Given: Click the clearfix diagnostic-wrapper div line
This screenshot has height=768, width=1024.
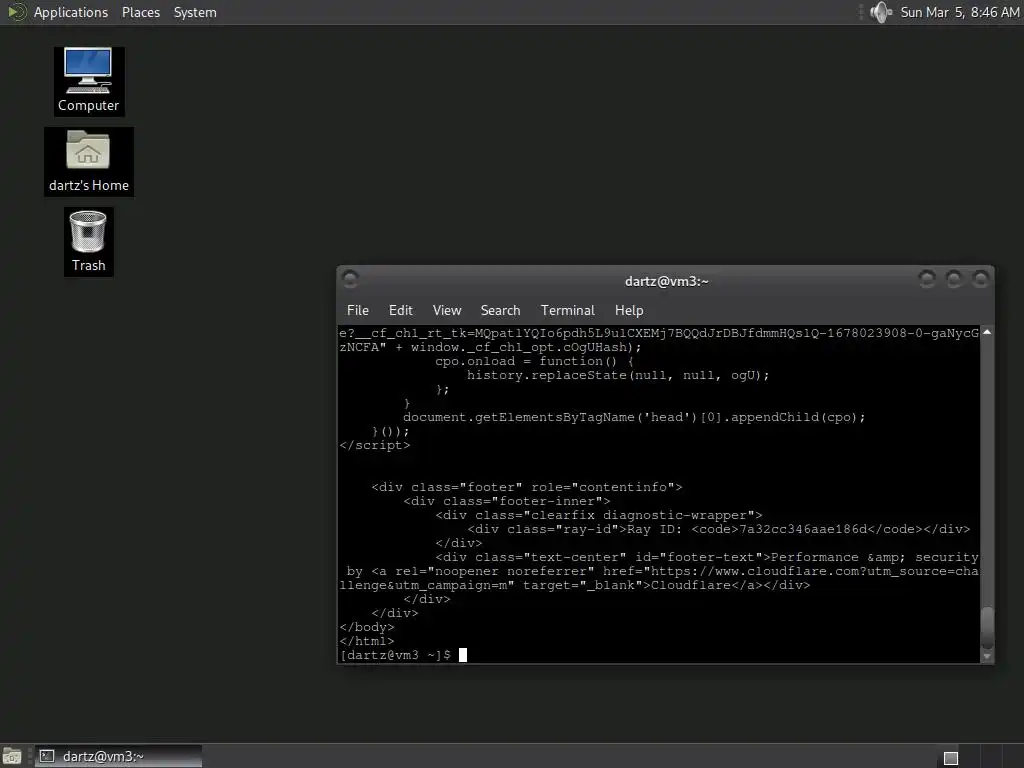Looking at the screenshot, I should [x=599, y=515].
